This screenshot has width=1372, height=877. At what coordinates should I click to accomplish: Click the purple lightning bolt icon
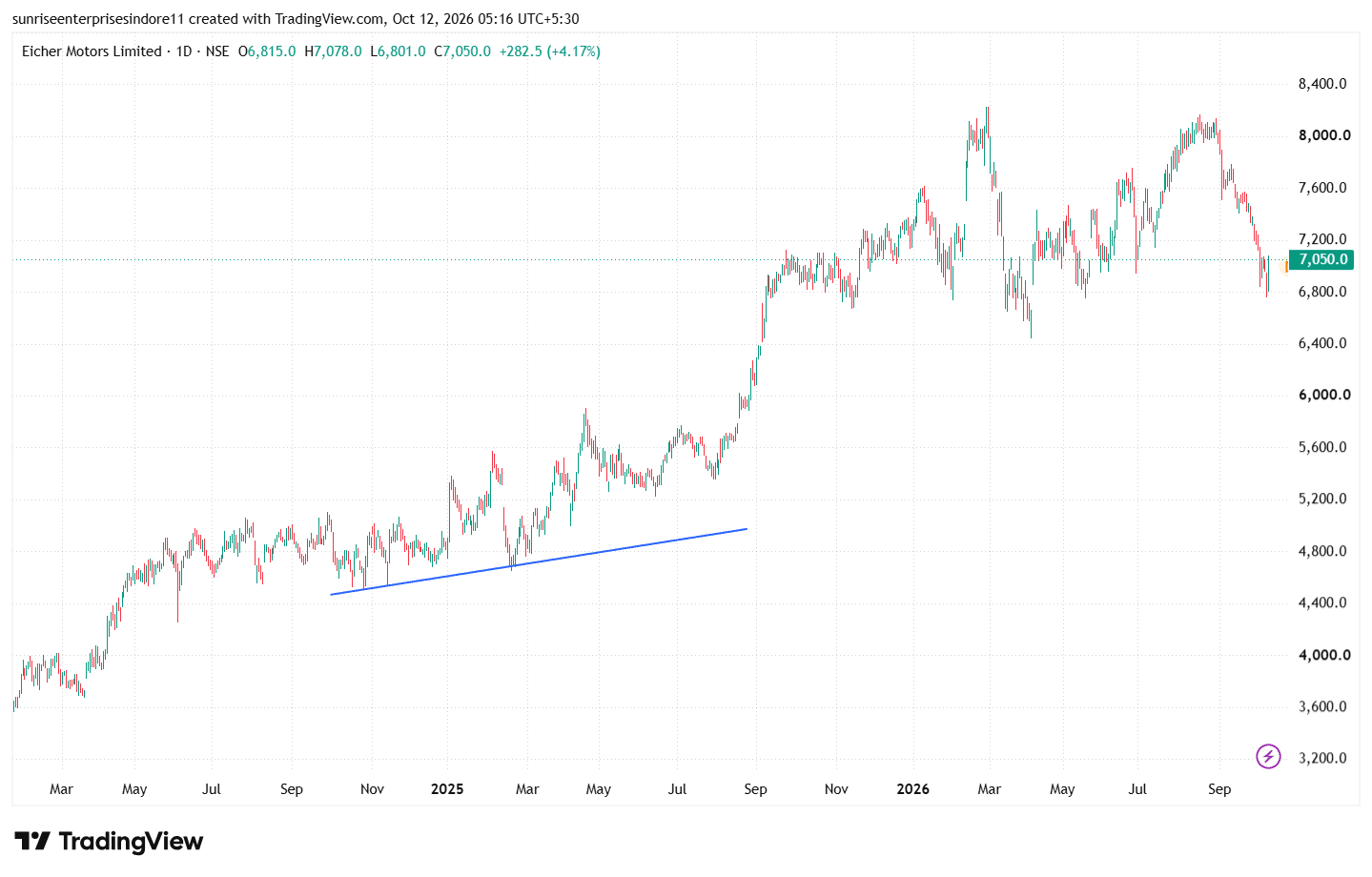click(x=1267, y=757)
